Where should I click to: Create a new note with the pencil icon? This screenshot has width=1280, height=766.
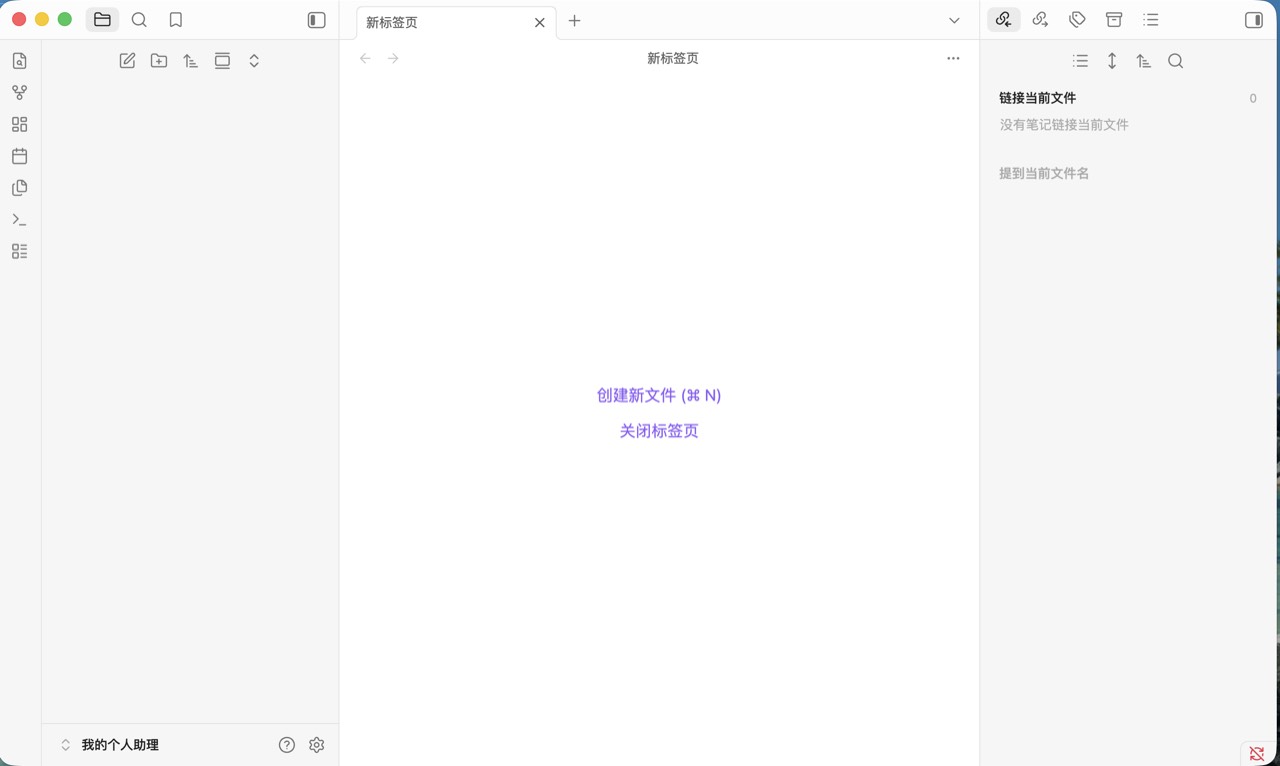[x=127, y=61]
